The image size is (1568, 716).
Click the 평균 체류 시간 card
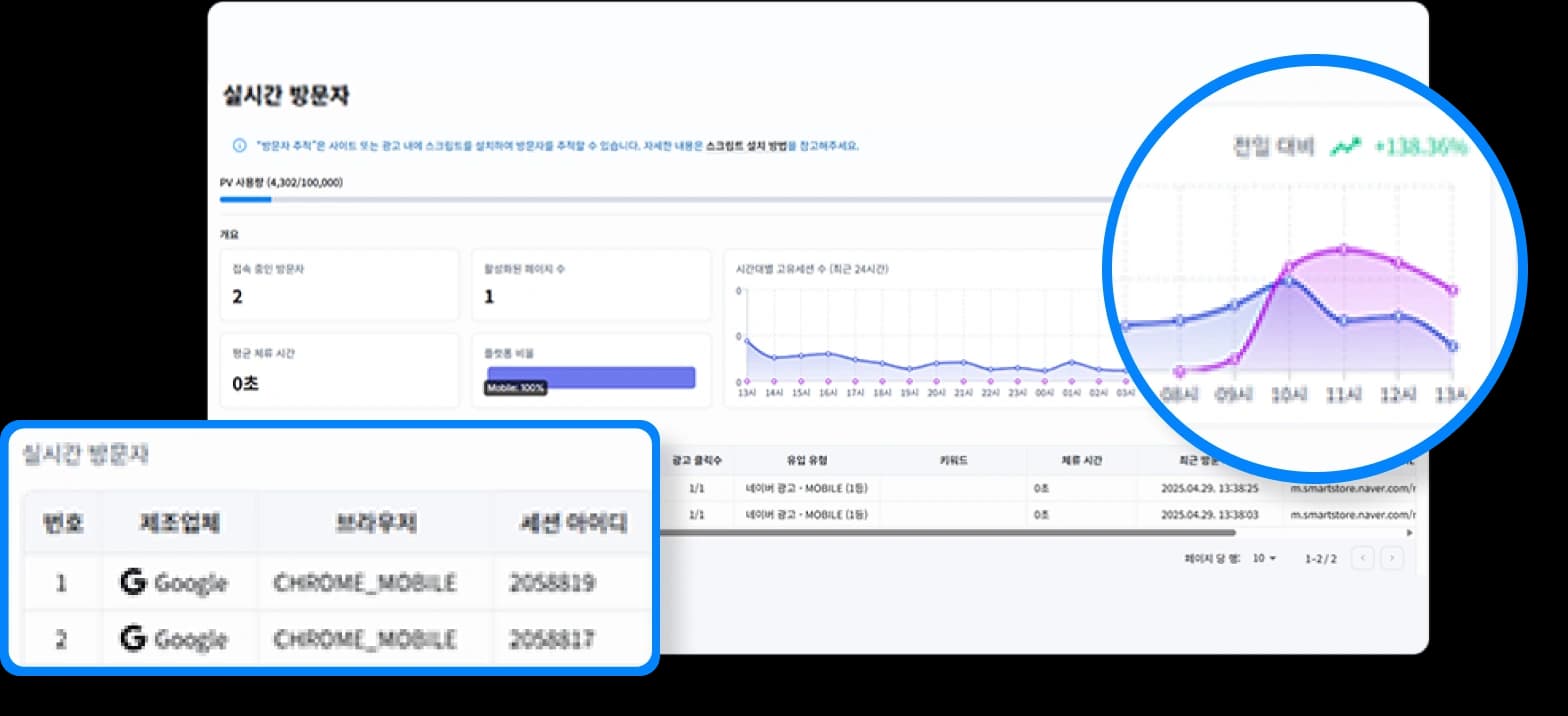339,370
